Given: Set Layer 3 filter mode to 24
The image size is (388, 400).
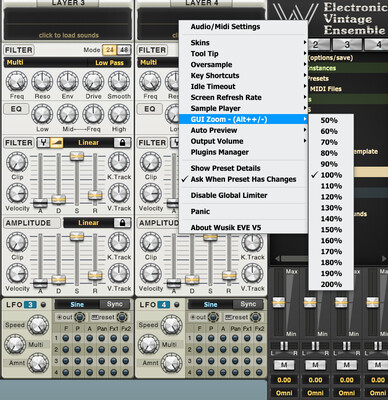Looking at the screenshot, I should [109, 50].
